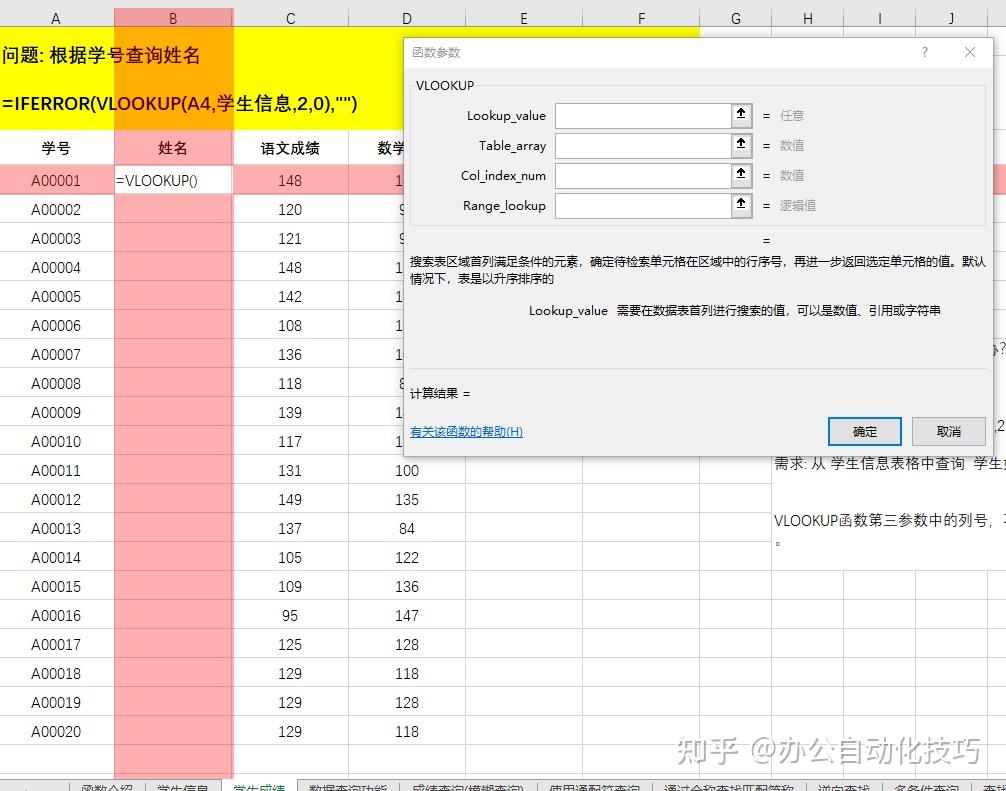The height and width of the screenshot is (791, 1006).
Task: Open dialog help with question mark icon
Action: [x=924, y=52]
